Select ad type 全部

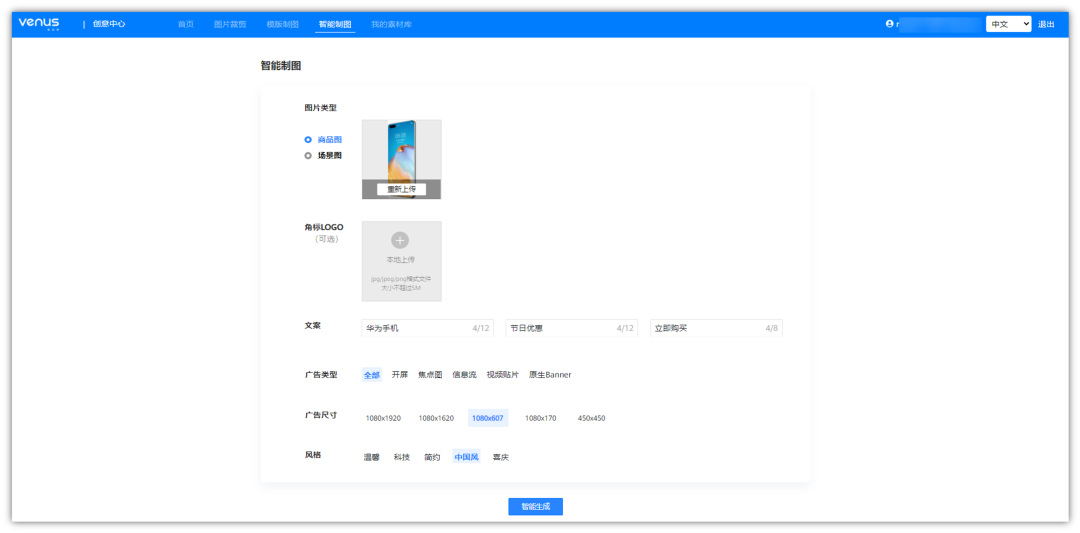pos(372,375)
